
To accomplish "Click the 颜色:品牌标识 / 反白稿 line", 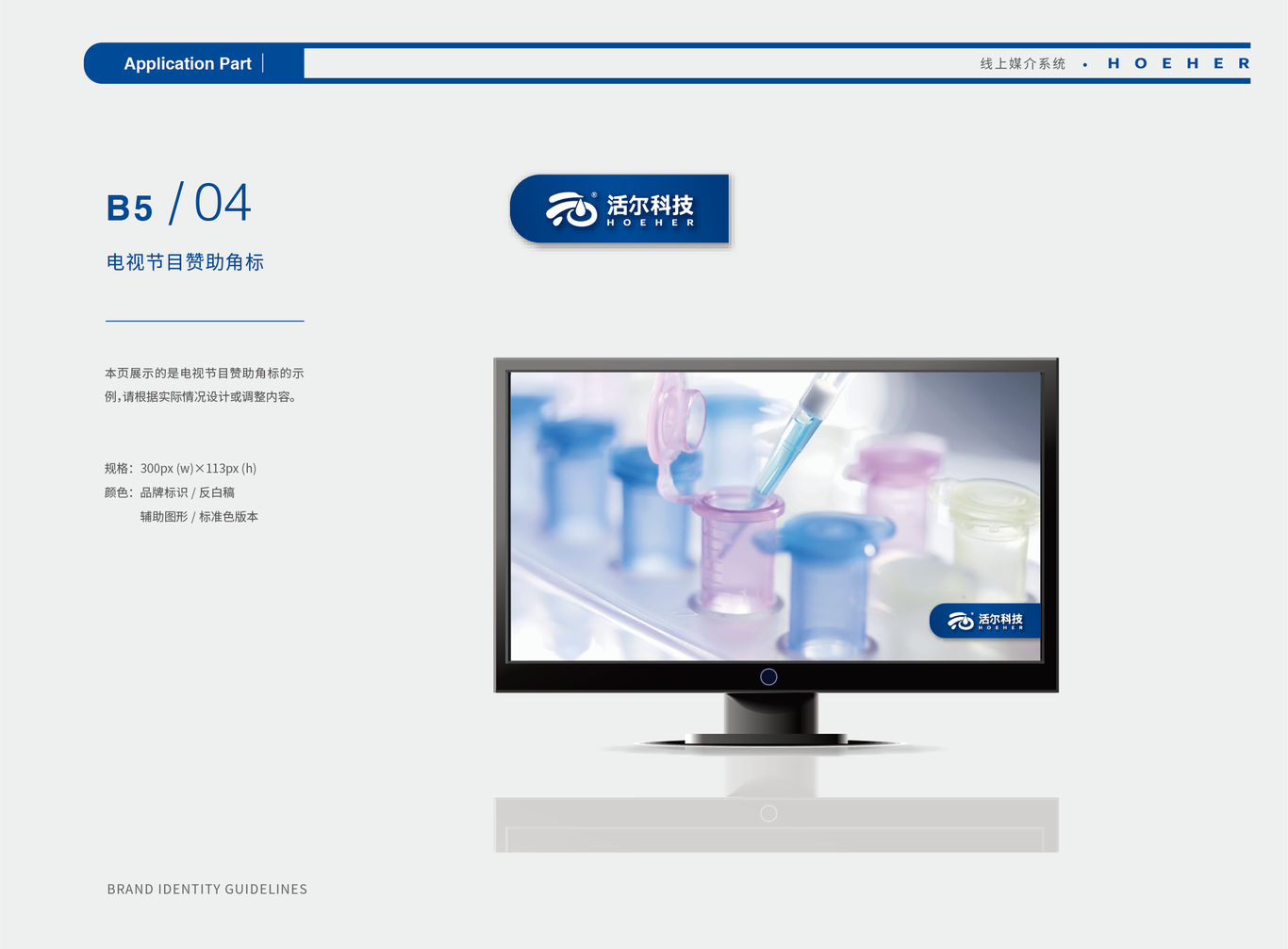I will click(x=170, y=492).
